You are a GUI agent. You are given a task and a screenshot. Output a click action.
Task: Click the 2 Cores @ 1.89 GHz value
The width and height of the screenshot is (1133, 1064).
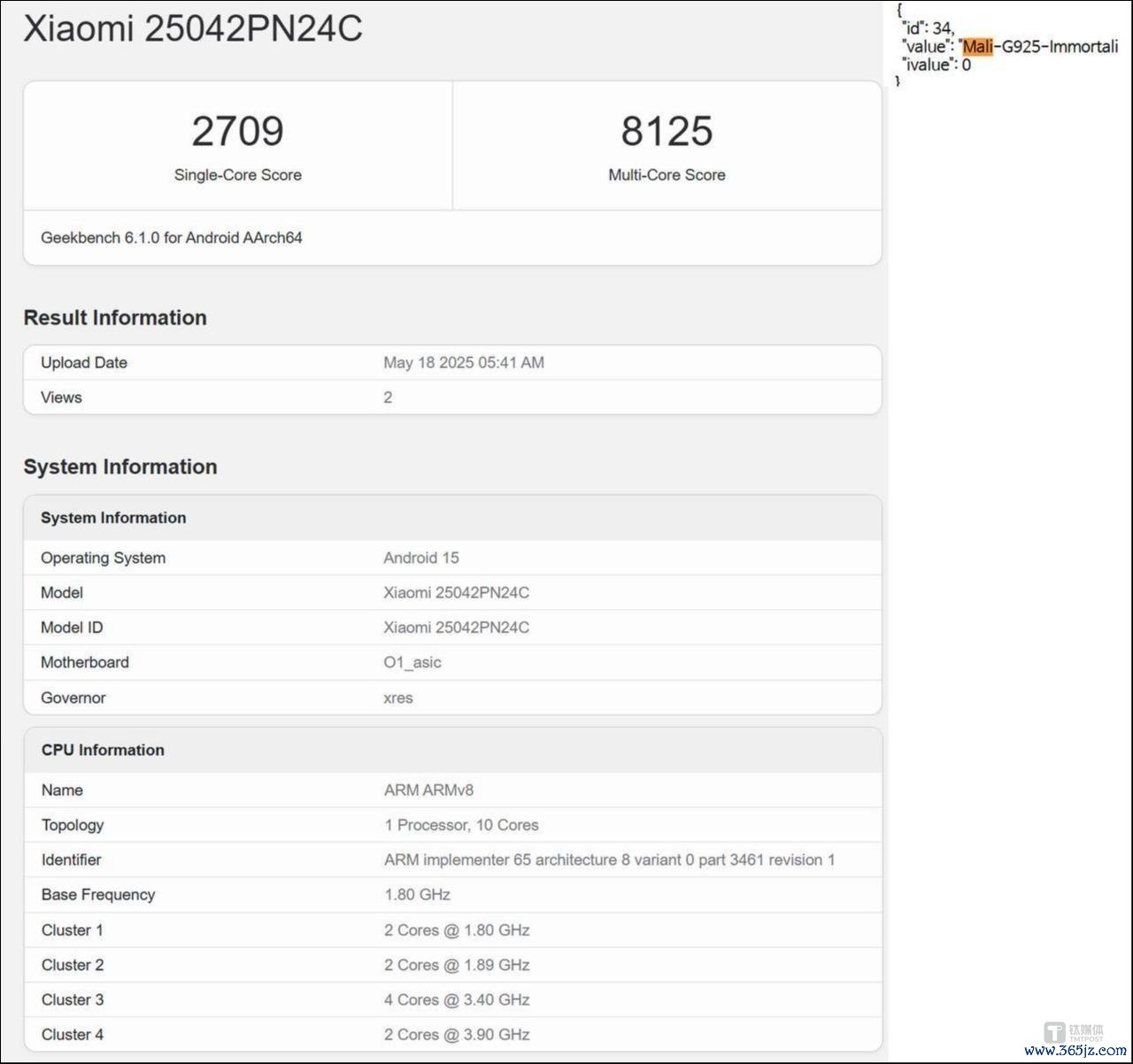point(457,965)
